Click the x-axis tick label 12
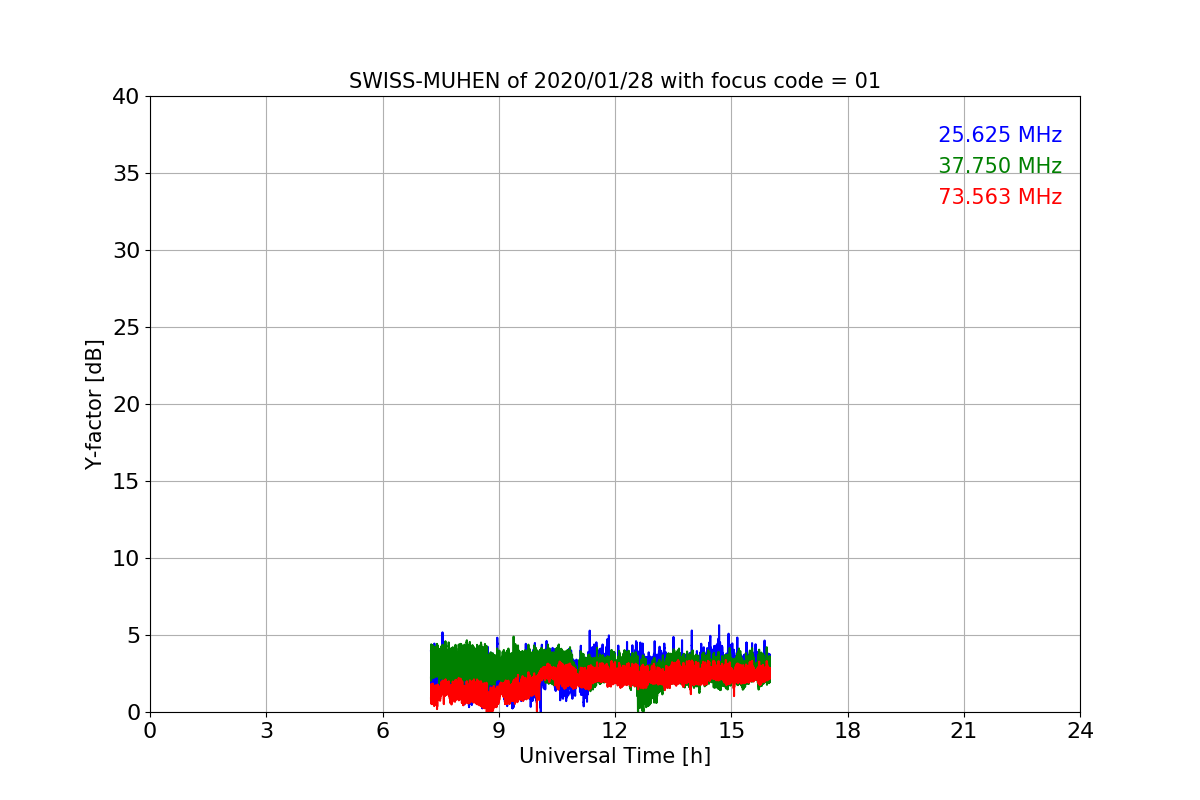The height and width of the screenshot is (800, 1200). click(615, 731)
